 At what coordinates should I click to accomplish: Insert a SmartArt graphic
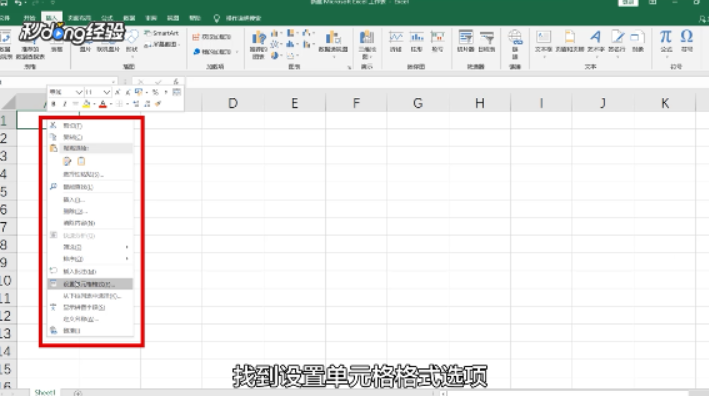coord(161,33)
